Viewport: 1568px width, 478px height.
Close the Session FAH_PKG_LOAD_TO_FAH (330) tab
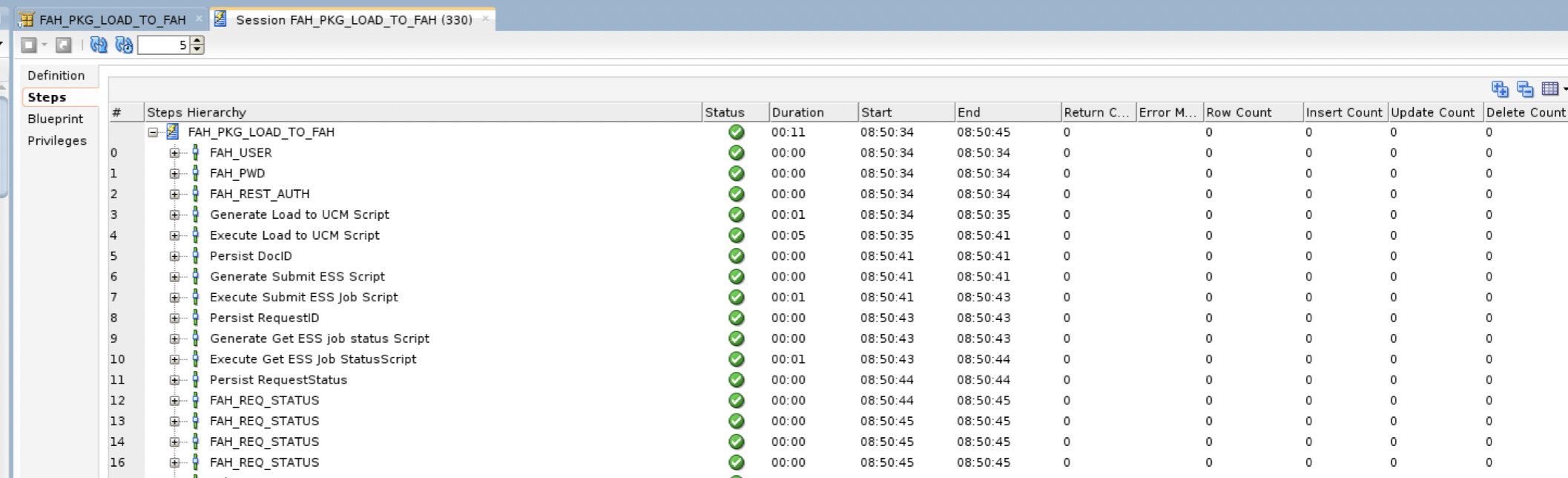485,19
